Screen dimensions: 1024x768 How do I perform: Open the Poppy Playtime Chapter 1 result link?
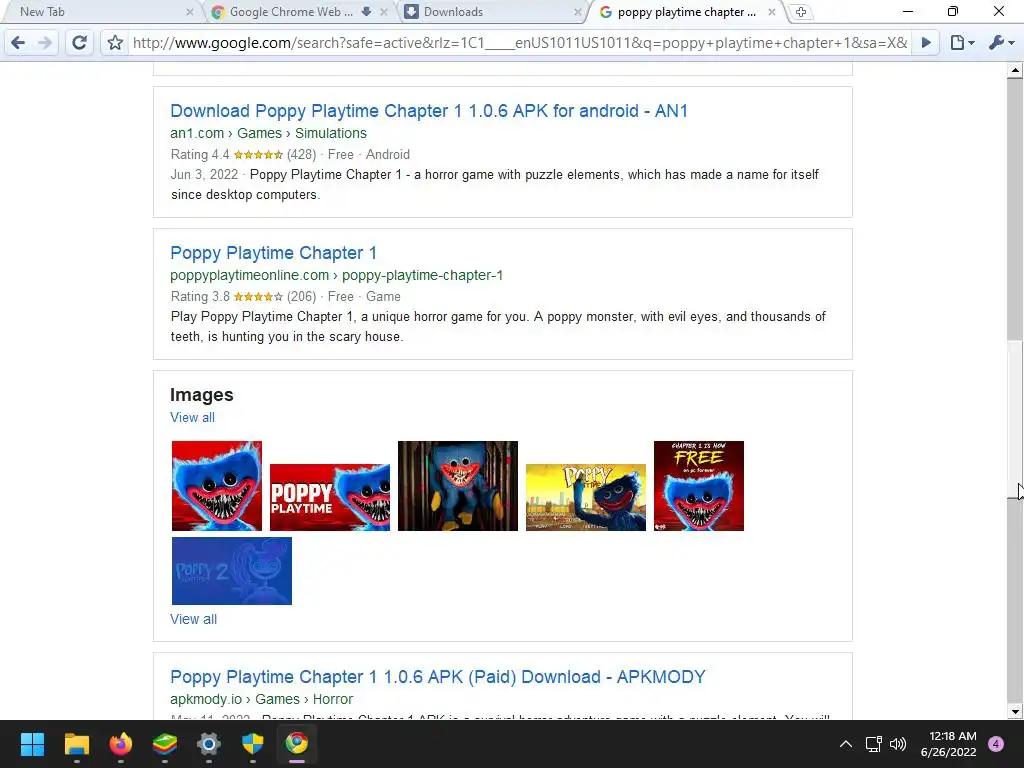pos(274,253)
